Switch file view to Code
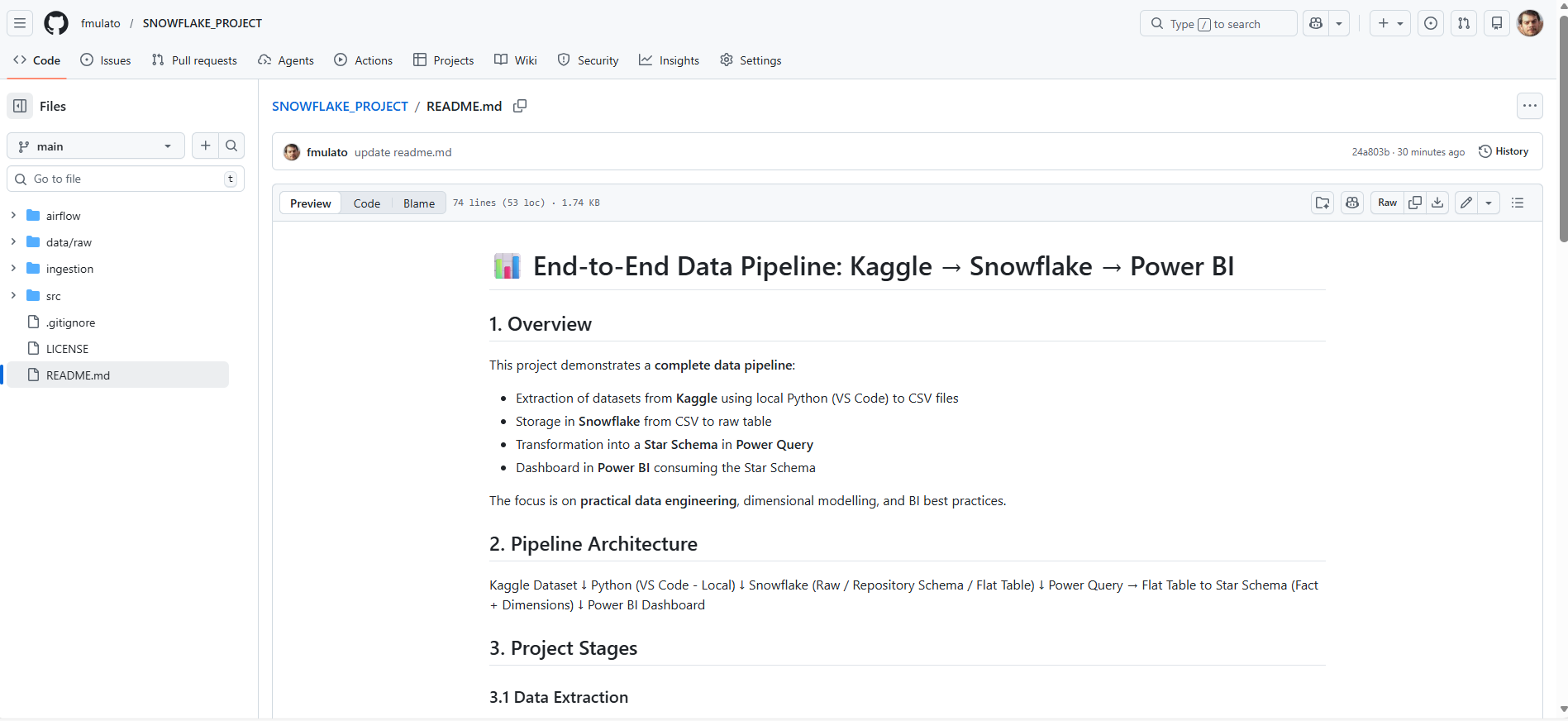 [x=367, y=203]
